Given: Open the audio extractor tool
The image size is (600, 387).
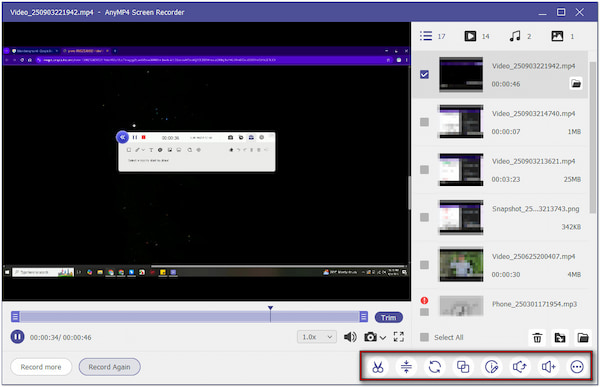Looking at the screenshot, I should pyautogui.click(x=520, y=367).
